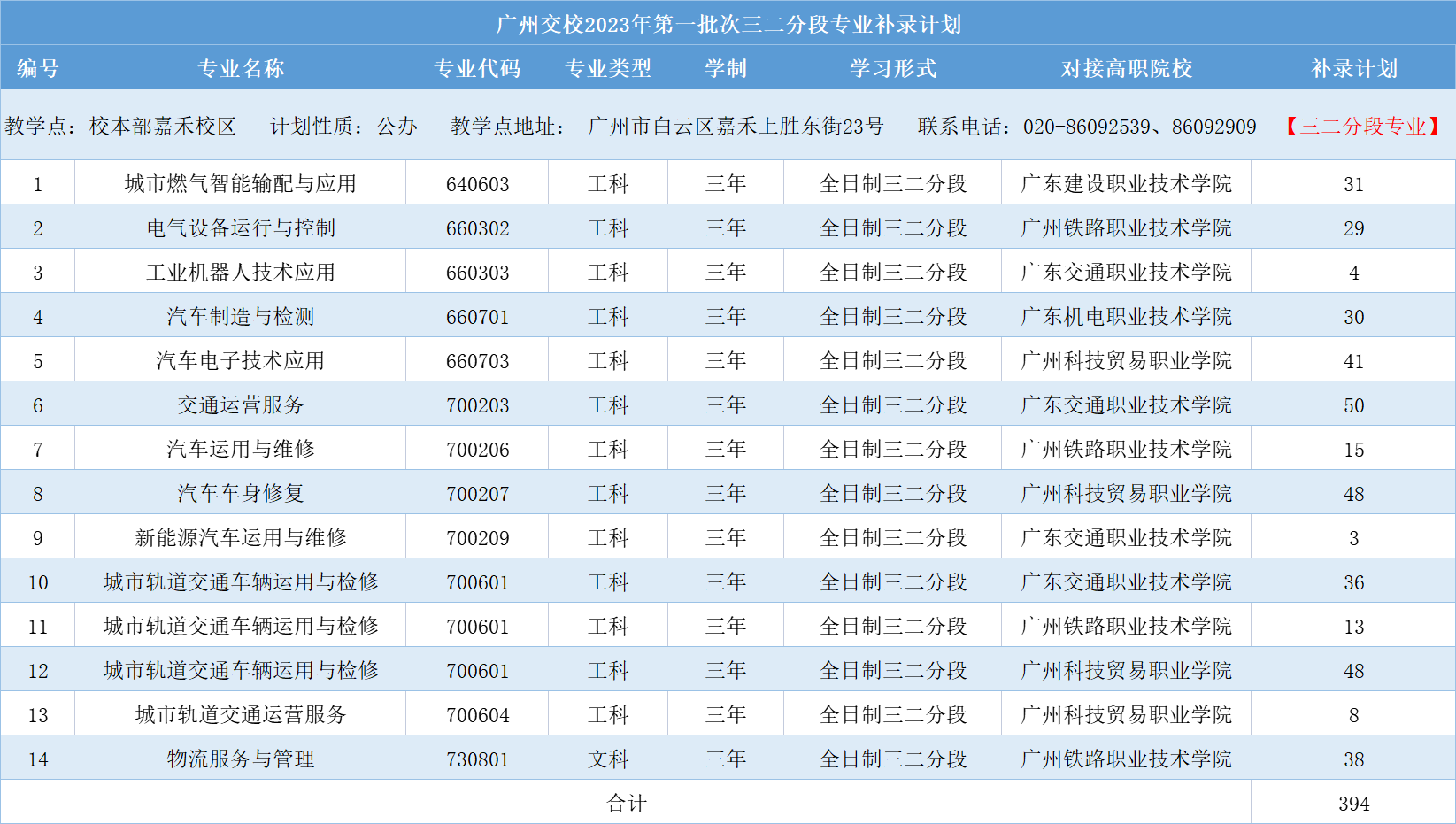Select major code cell 700206
Image resolution: width=1456 pixels, height=824 pixels.
tap(478, 450)
